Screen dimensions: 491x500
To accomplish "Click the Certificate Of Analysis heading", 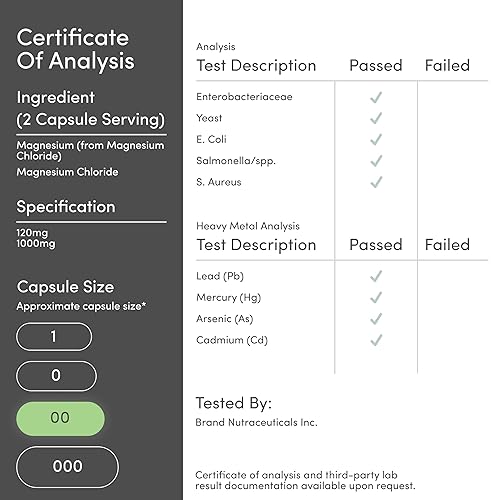I will pyautogui.click(x=76, y=49).
